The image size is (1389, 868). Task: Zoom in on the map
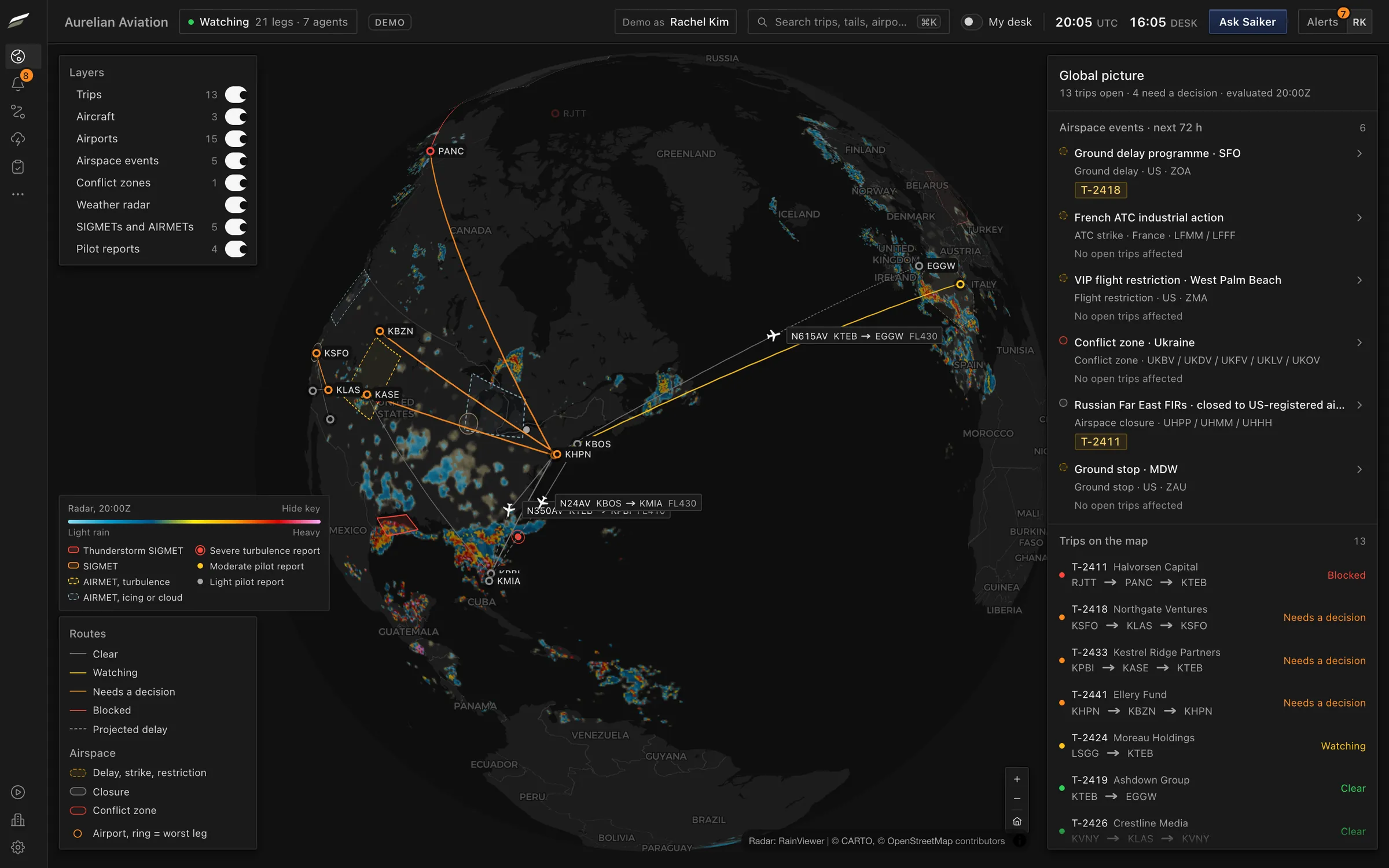(1017, 779)
